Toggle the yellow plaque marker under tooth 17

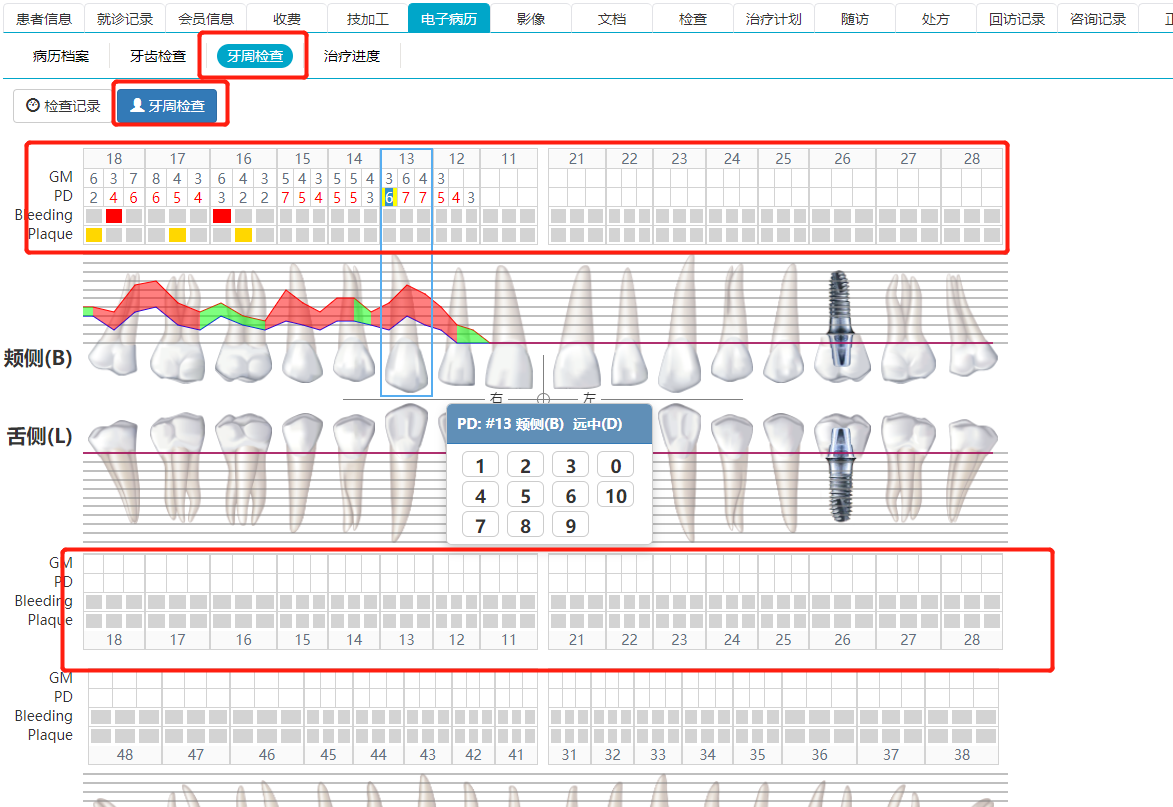(177, 235)
